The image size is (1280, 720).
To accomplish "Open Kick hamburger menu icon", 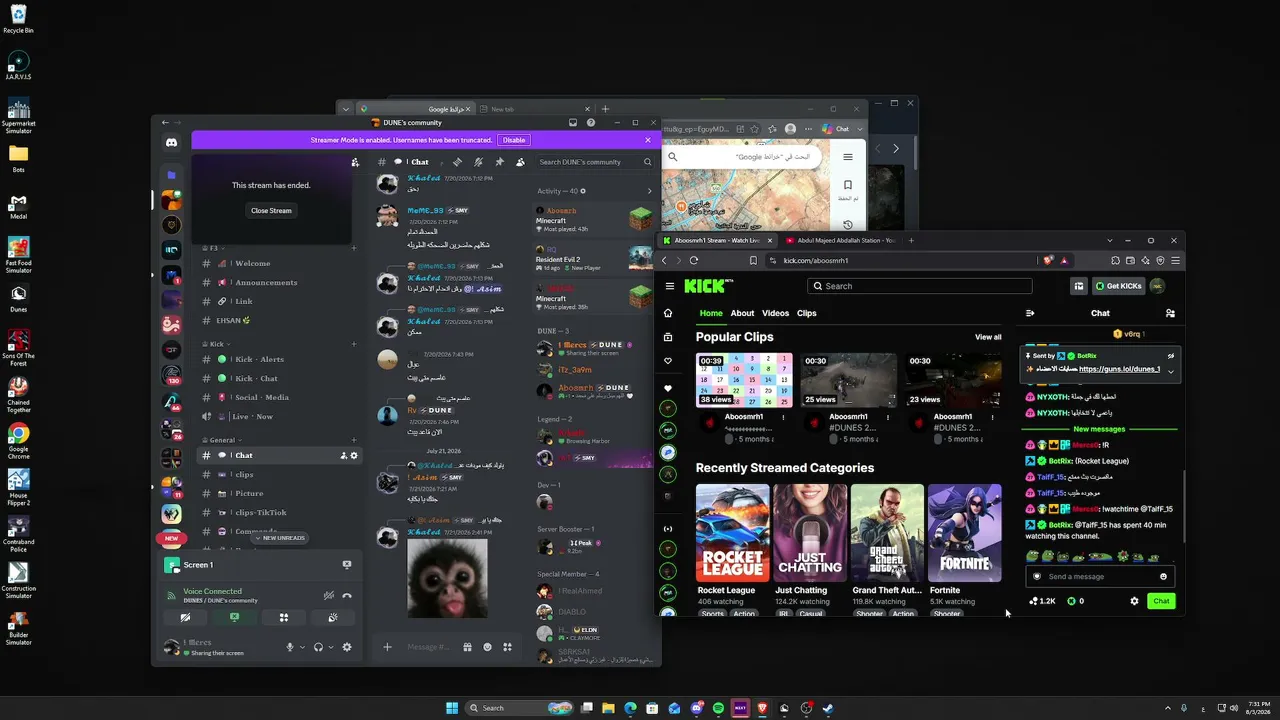I will (x=669, y=286).
